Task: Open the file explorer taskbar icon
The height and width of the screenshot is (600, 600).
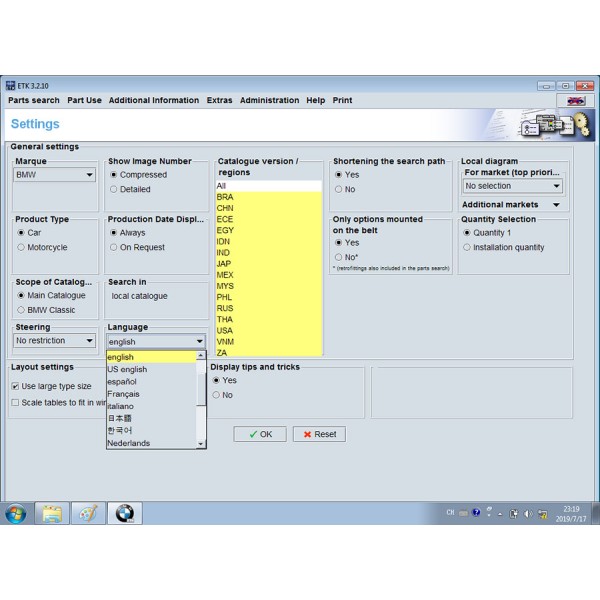Action: (52, 514)
